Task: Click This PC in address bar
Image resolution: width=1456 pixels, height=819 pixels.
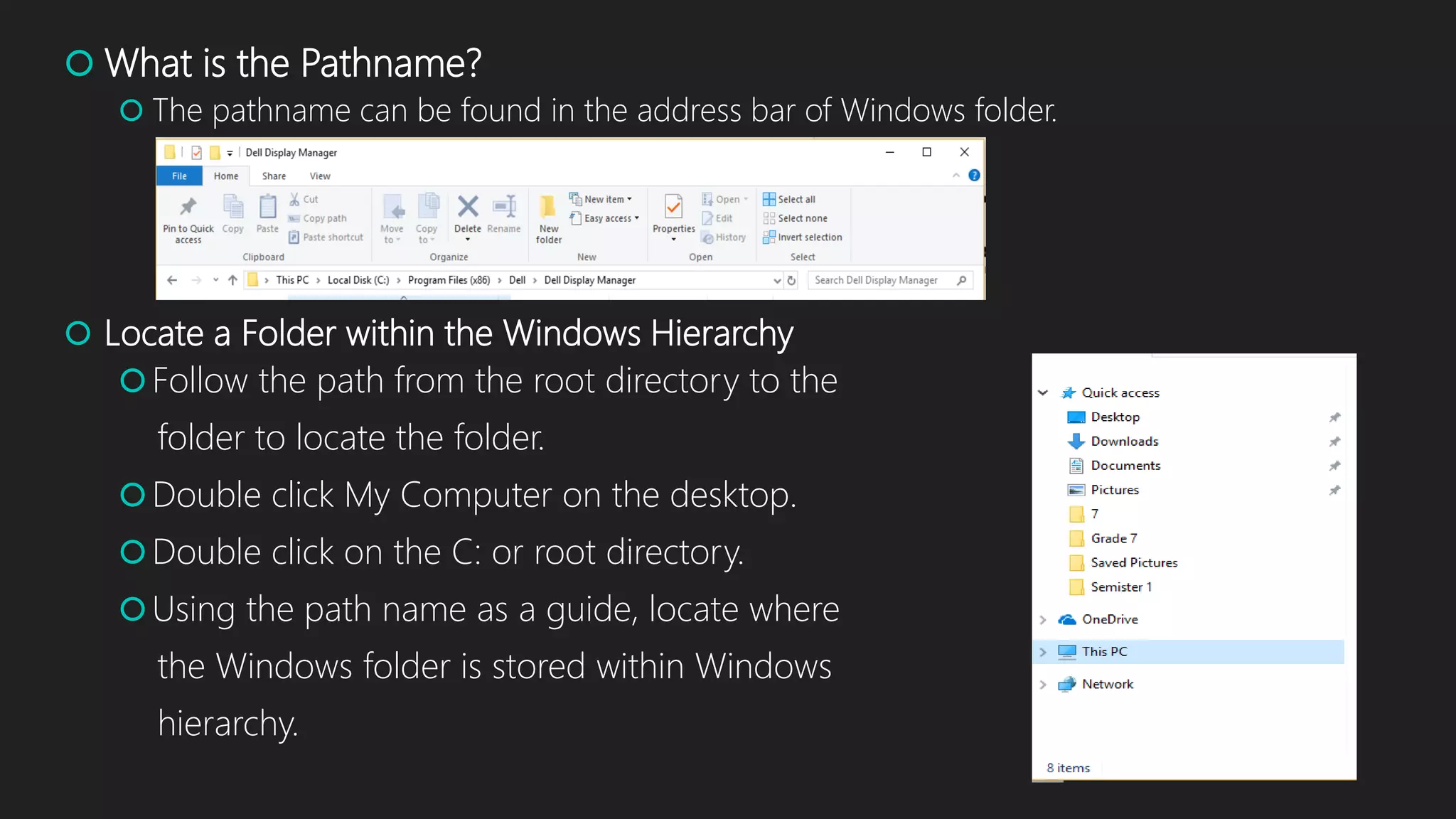Action: point(292,280)
